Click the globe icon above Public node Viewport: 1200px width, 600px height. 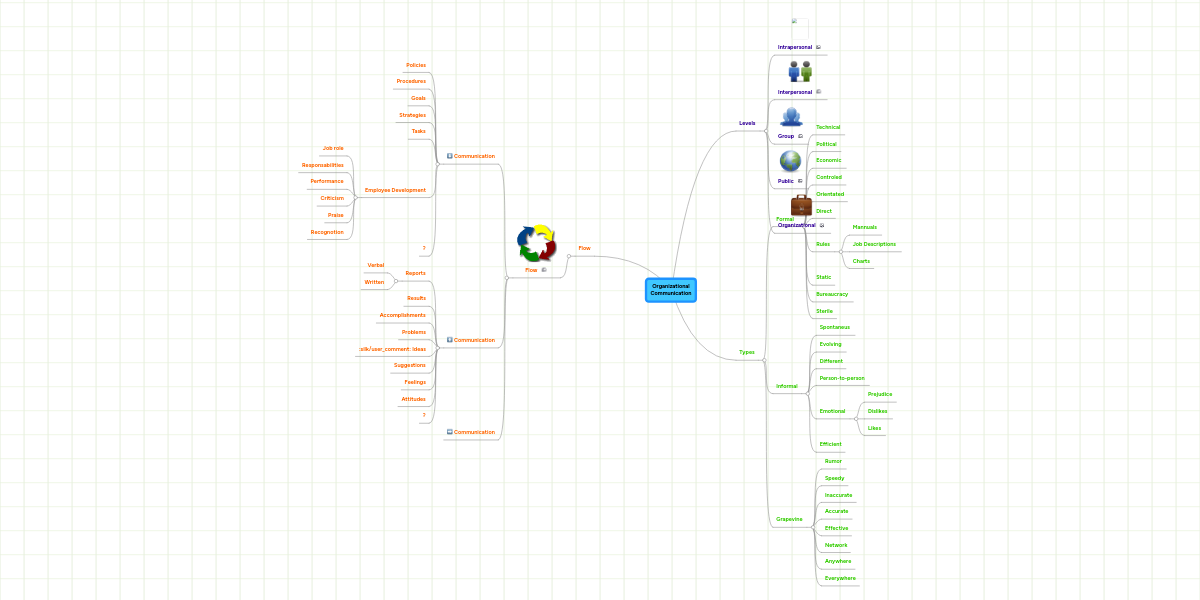pyautogui.click(x=789, y=160)
